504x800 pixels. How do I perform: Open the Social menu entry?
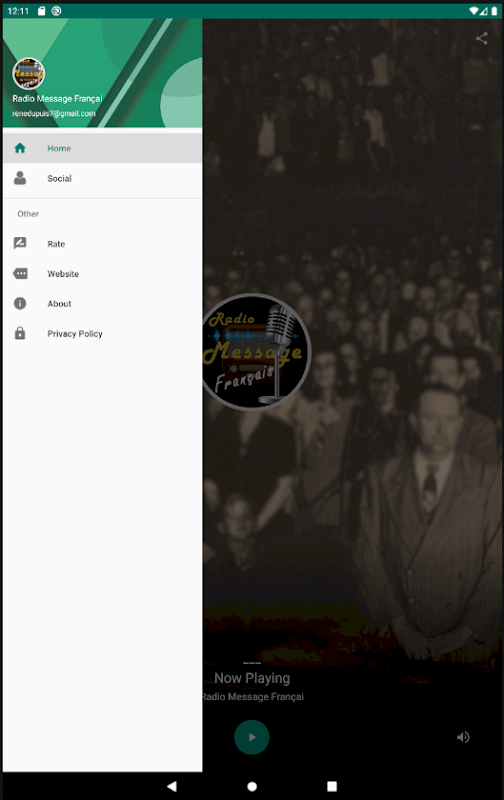tap(103, 178)
